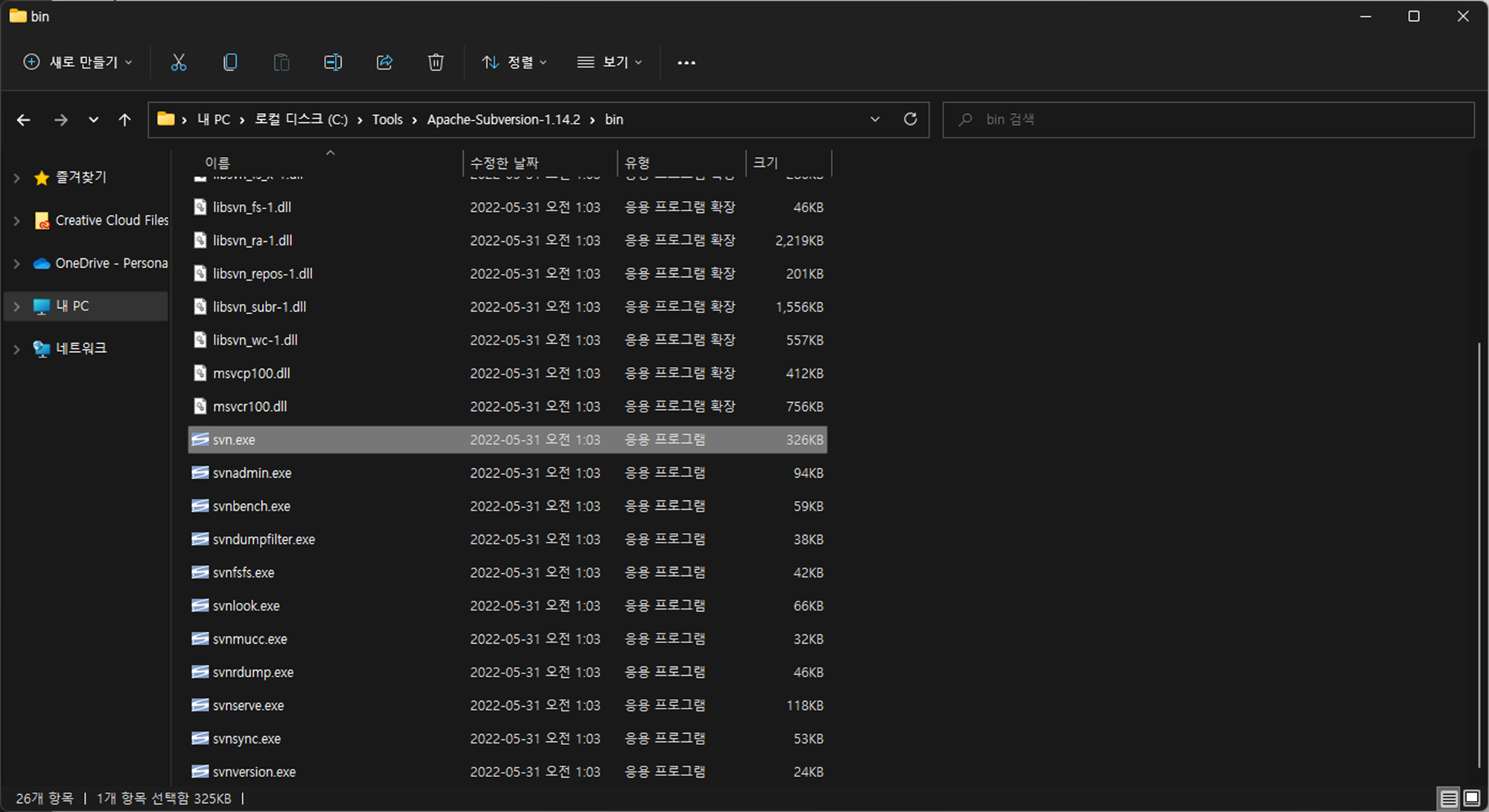Click the Share icon in toolbar
1489x812 pixels.
384,63
